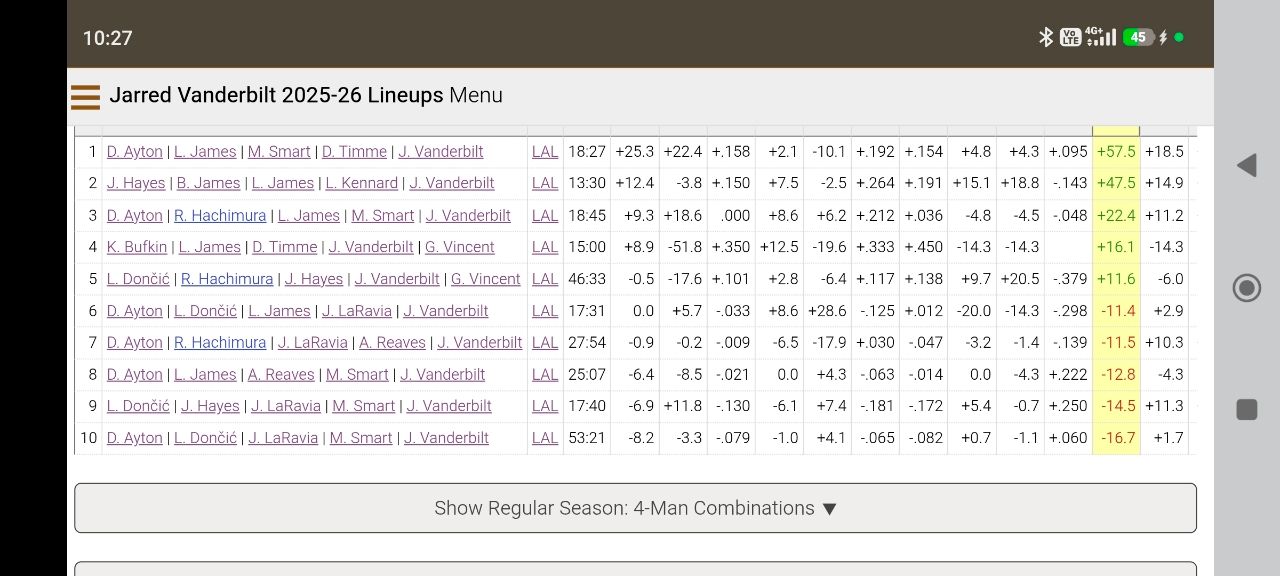The image size is (1280, 576).
Task: Tap the Bluetooth status icon
Action: (1046, 38)
